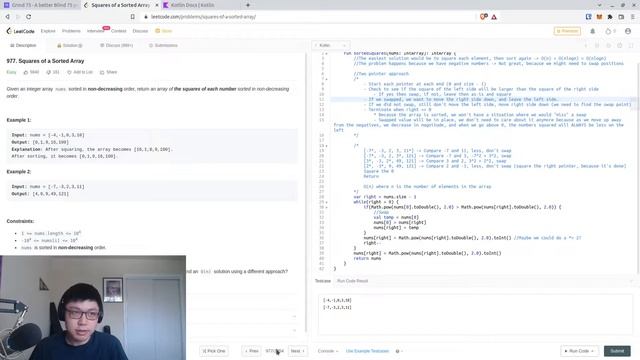Open the tab search chevron in title bar

click(x=599, y=5)
